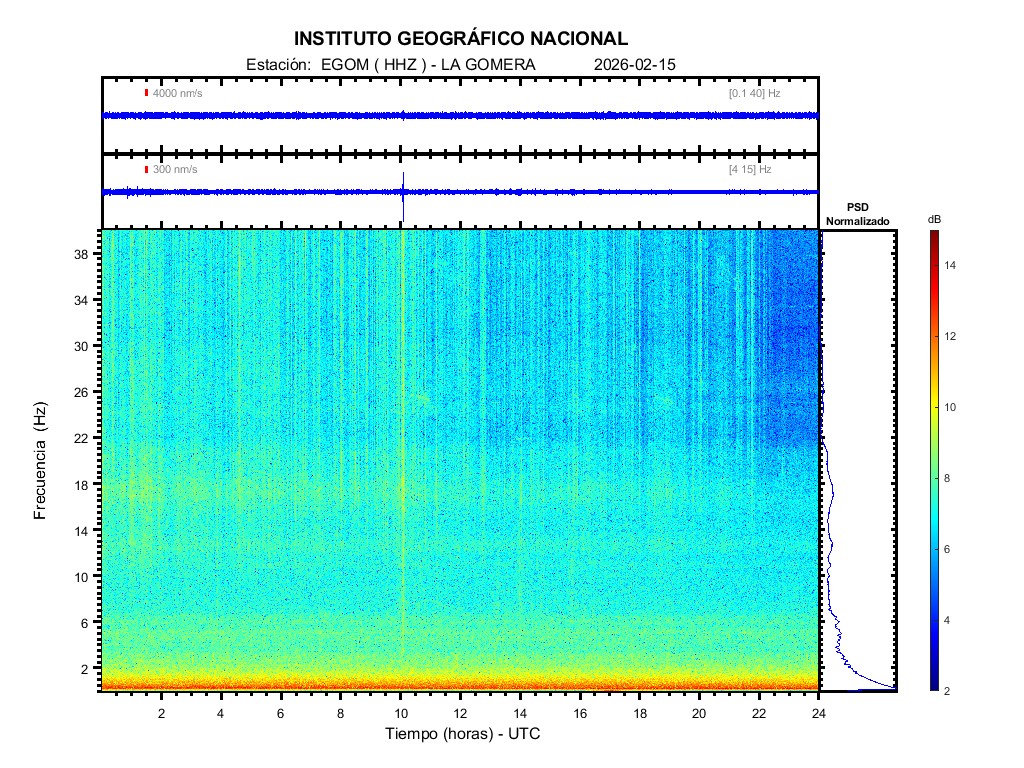Click the 24 hour tick on the time axis

[818, 713]
